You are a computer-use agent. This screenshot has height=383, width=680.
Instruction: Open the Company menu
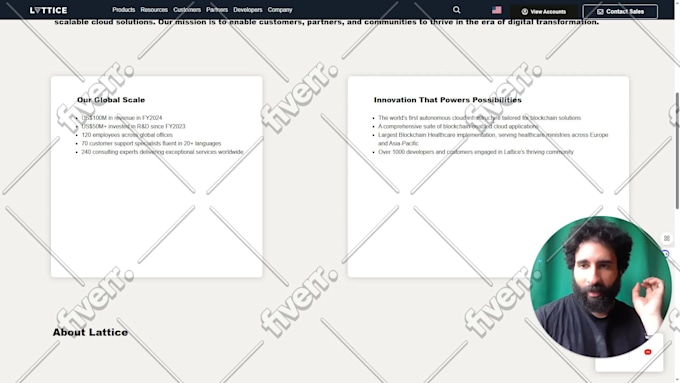280,10
